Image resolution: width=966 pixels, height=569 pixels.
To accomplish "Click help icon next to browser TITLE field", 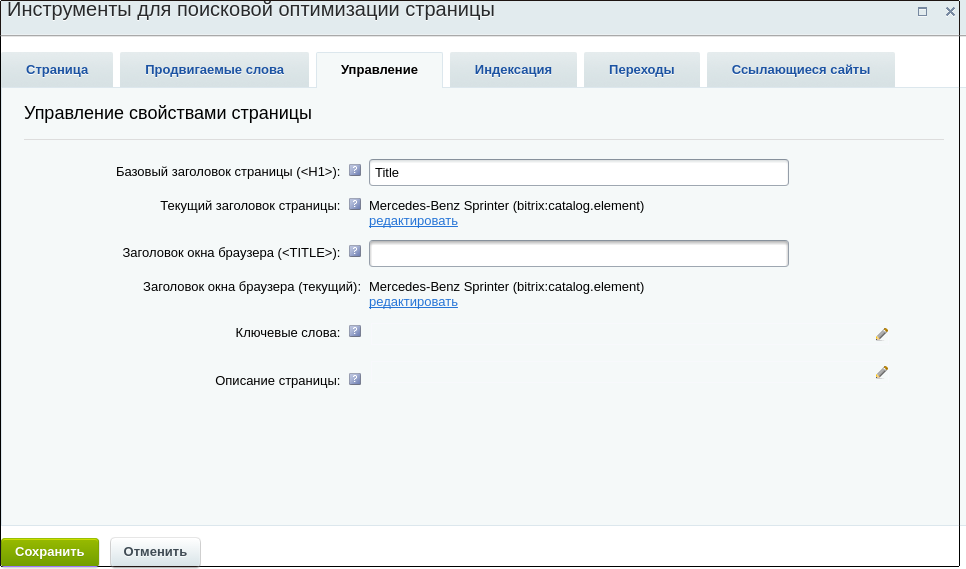I will 355,252.
